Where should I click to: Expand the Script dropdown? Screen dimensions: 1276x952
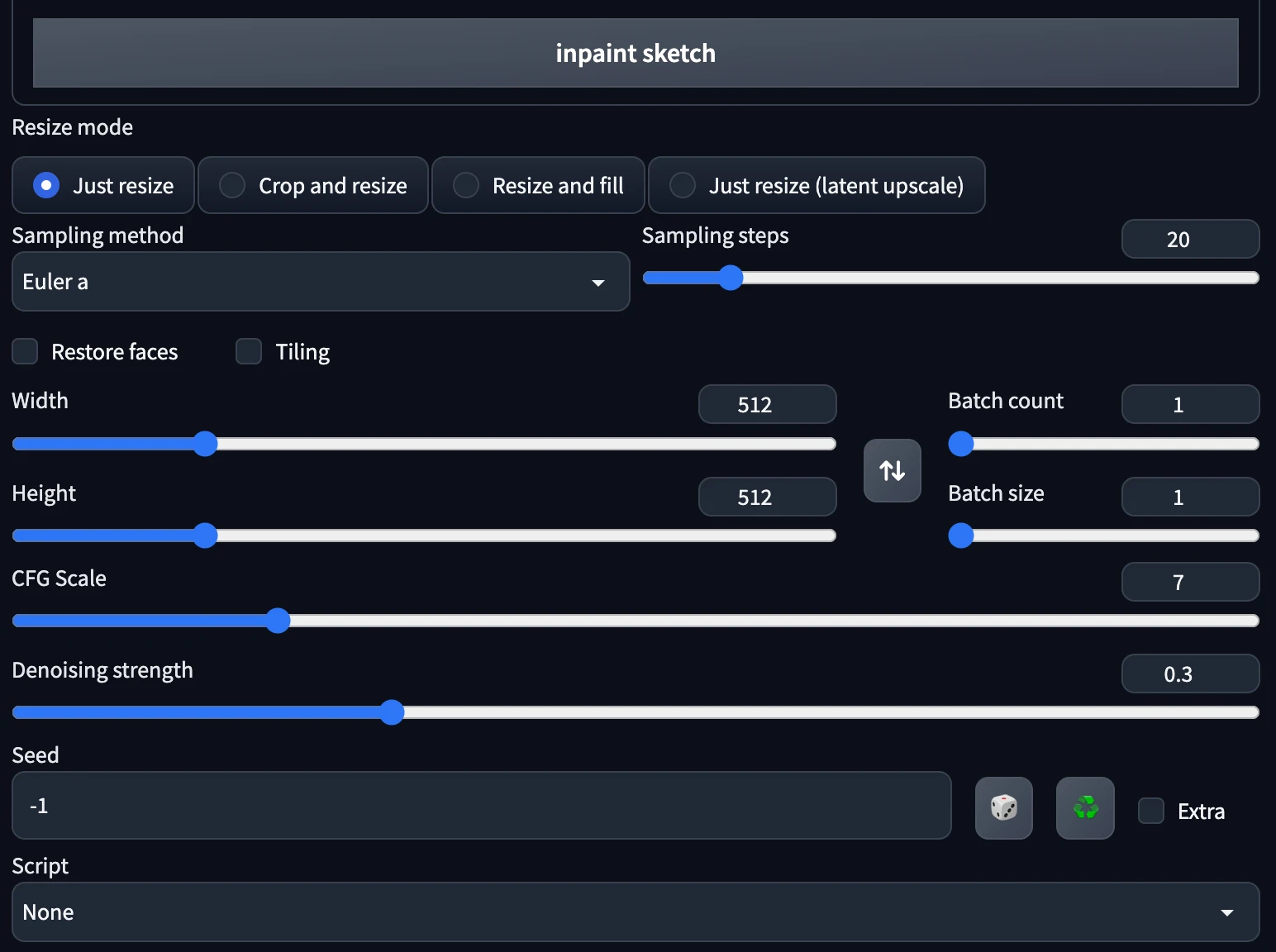[635, 912]
